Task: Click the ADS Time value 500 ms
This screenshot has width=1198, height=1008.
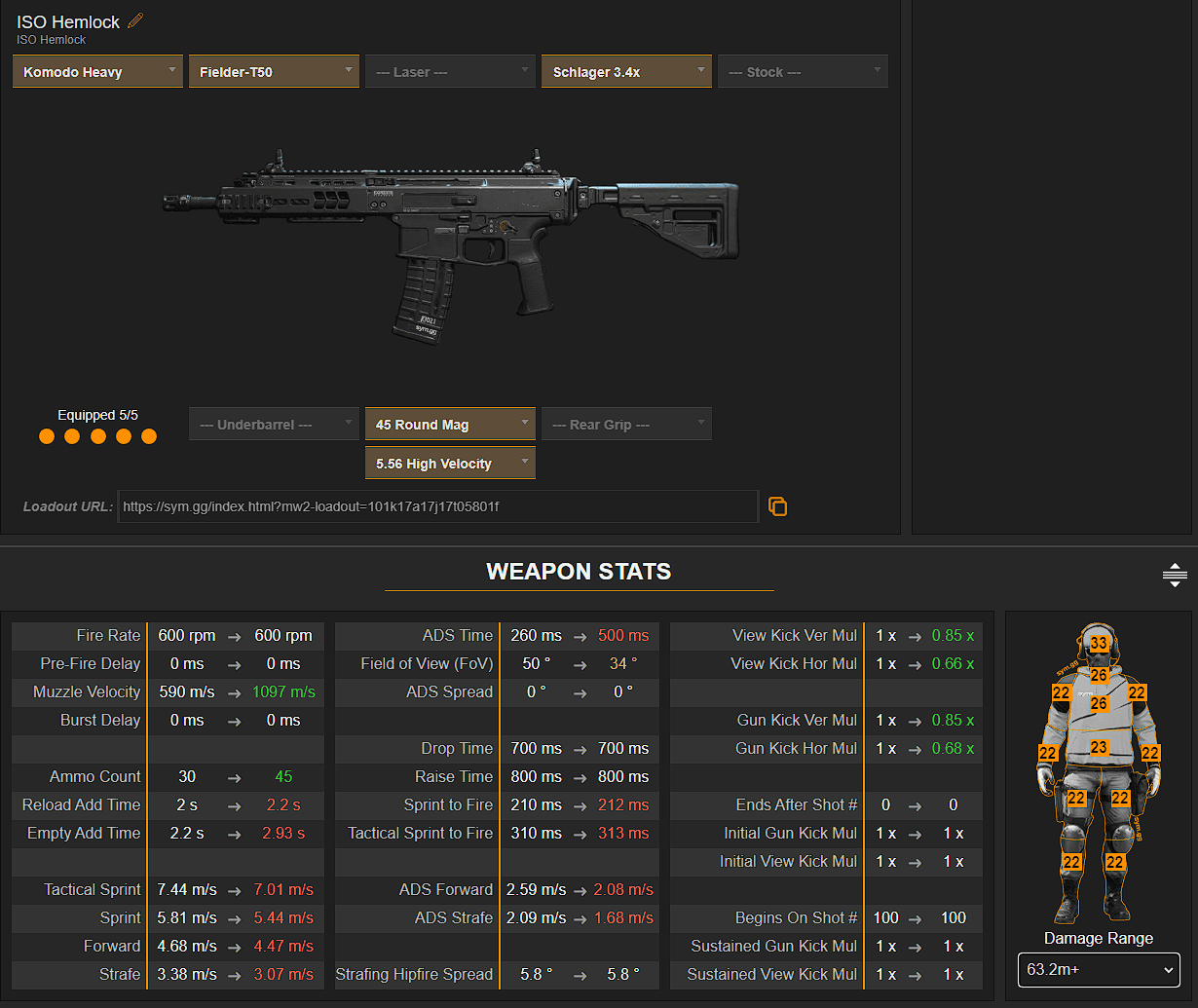Action: [623, 635]
